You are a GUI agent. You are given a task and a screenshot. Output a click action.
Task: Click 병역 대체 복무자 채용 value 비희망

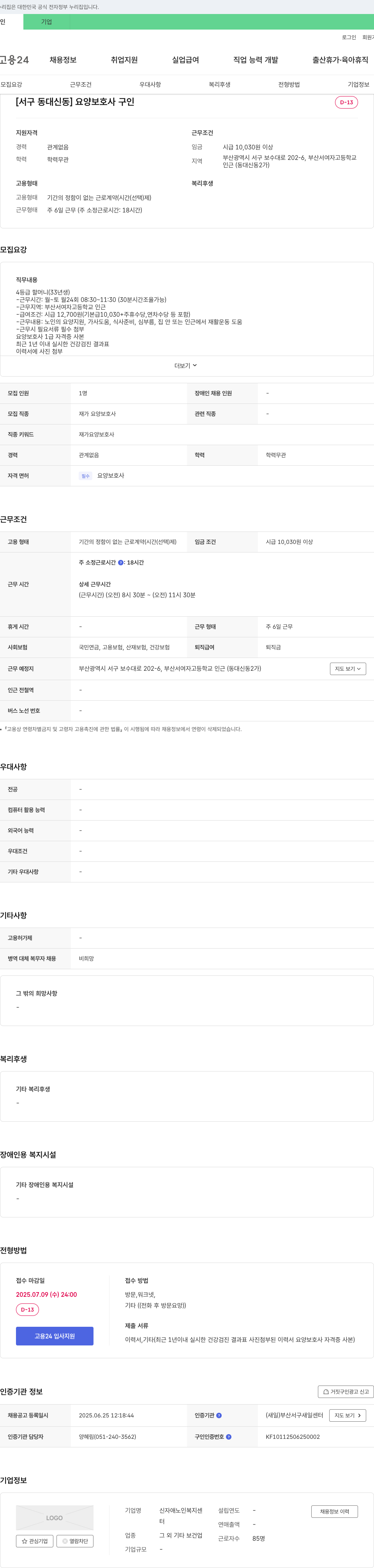86,959
